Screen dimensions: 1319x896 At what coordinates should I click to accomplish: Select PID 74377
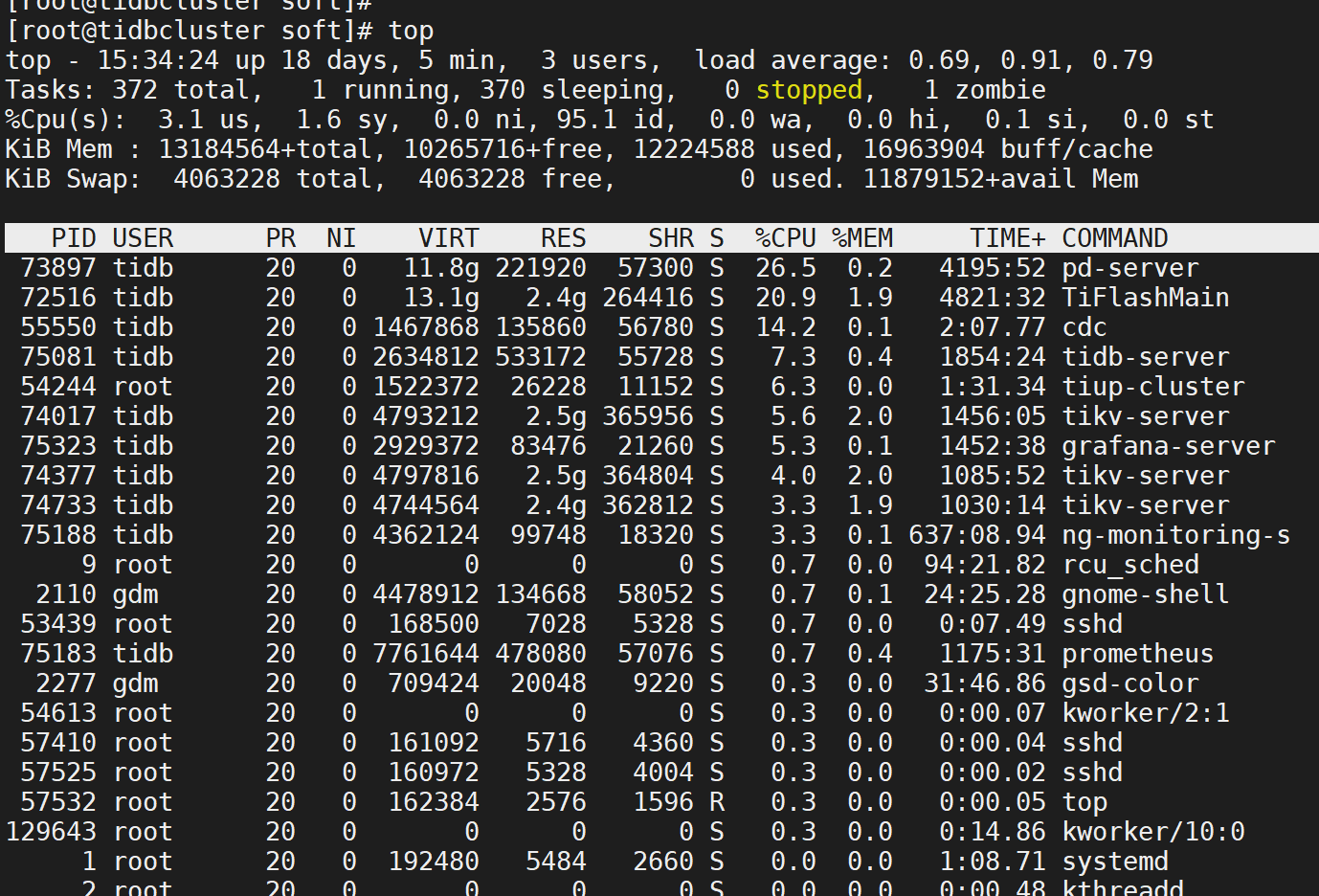click(58, 476)
